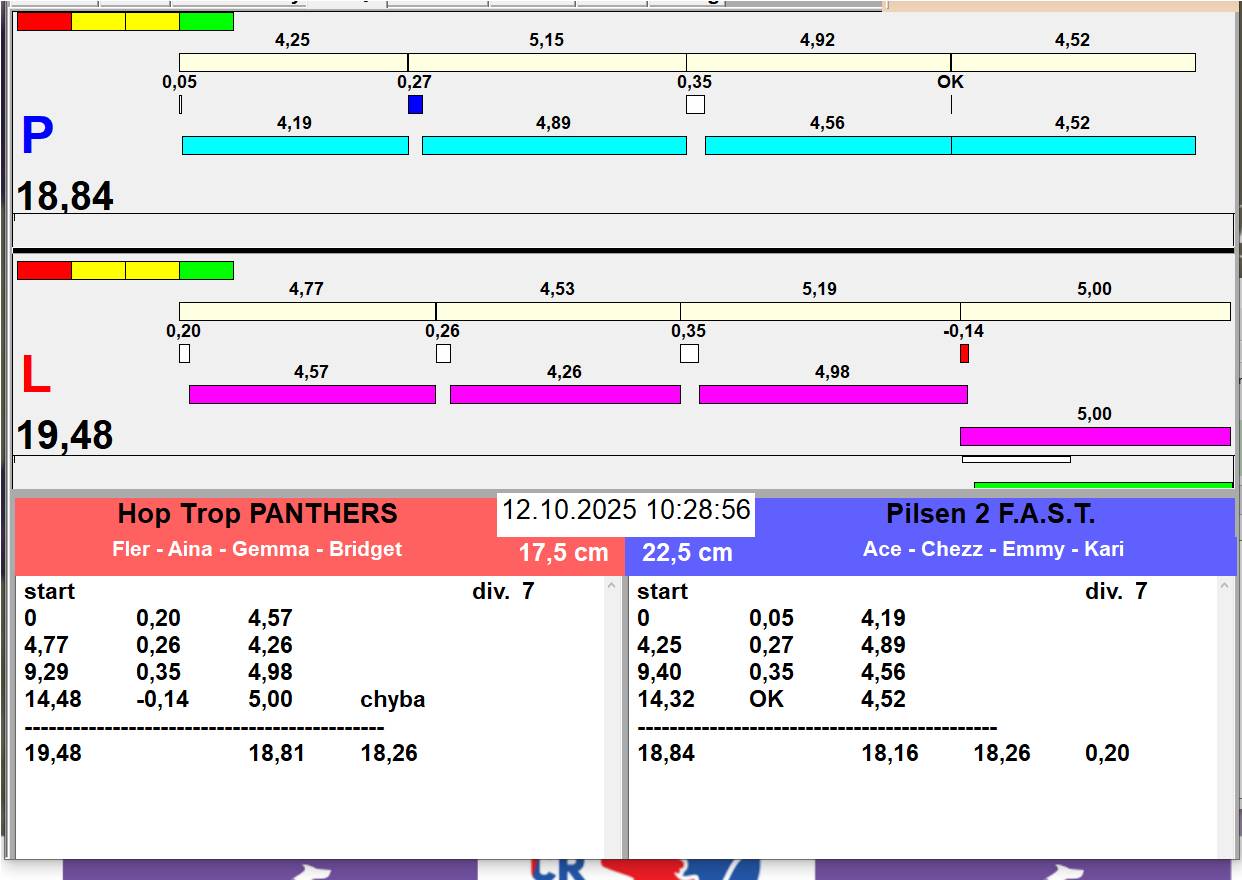Click the white 0,20 start marker in lane L
1242x880 pixels.
point(184,353)
